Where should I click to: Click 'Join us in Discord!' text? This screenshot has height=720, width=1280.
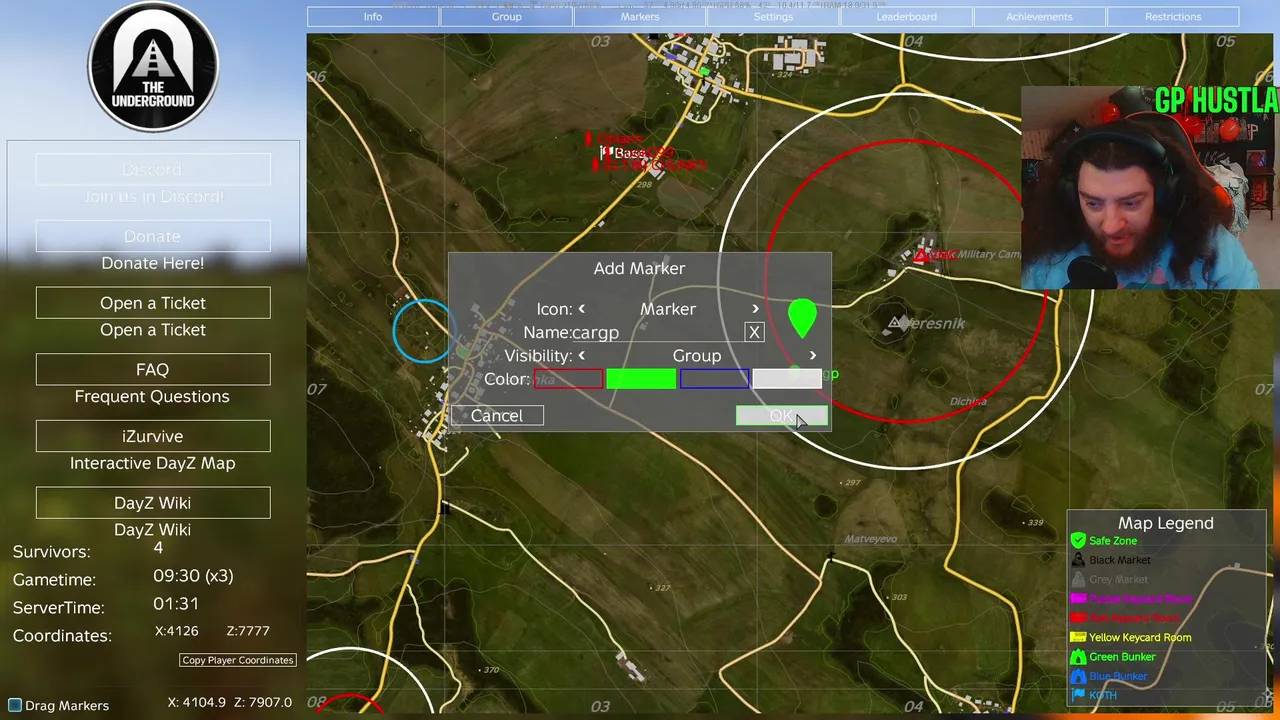coord(153,197)
